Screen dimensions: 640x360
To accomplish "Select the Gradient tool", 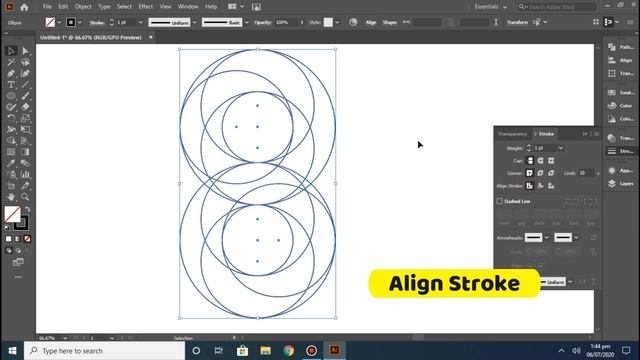I will 25,152.
